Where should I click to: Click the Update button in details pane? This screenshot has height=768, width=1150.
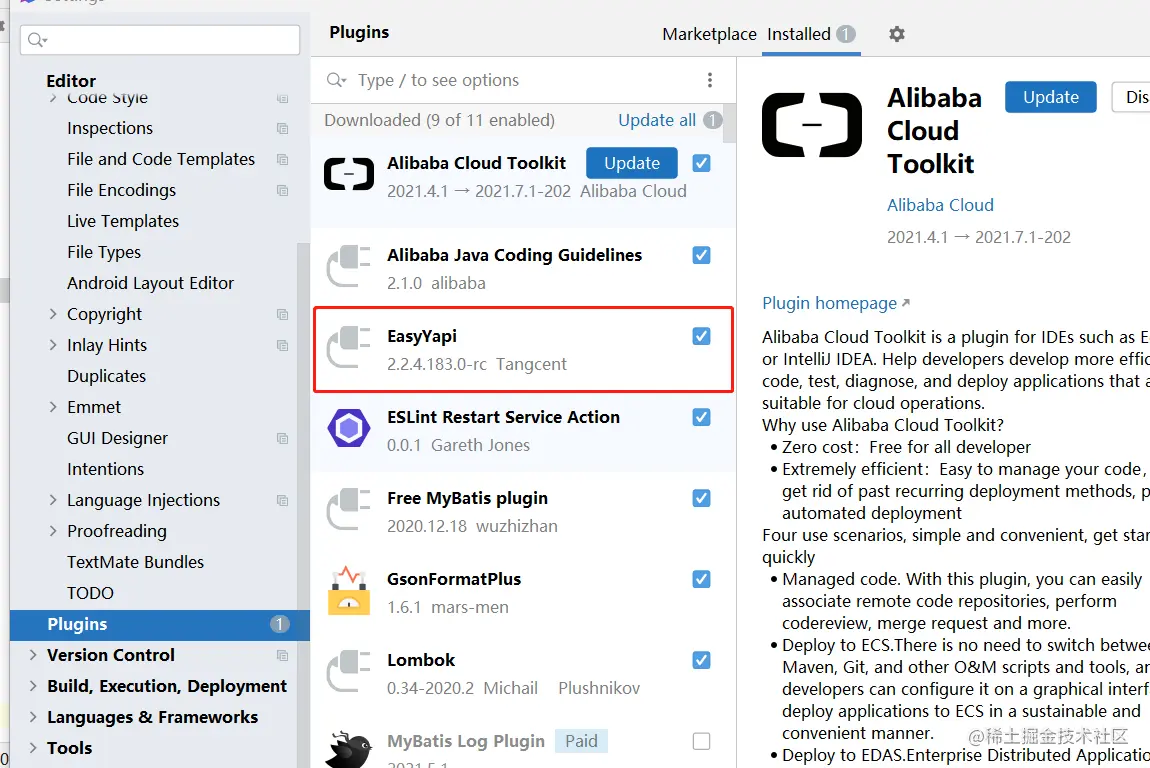pos(1050,97)
